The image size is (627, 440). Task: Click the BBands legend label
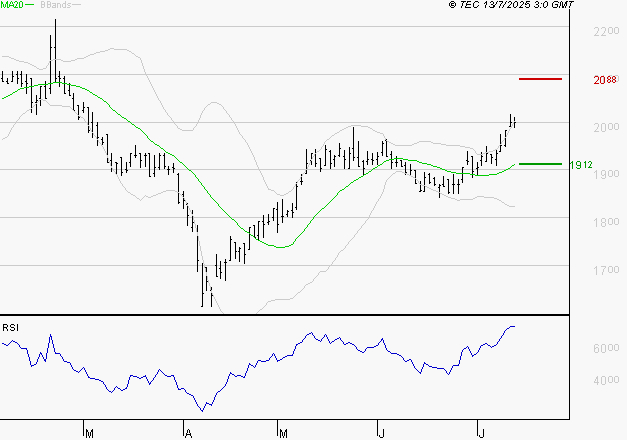56,5
